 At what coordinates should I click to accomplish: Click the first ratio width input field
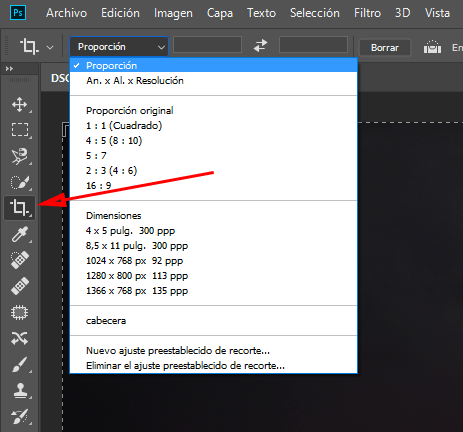coord(207,45)
